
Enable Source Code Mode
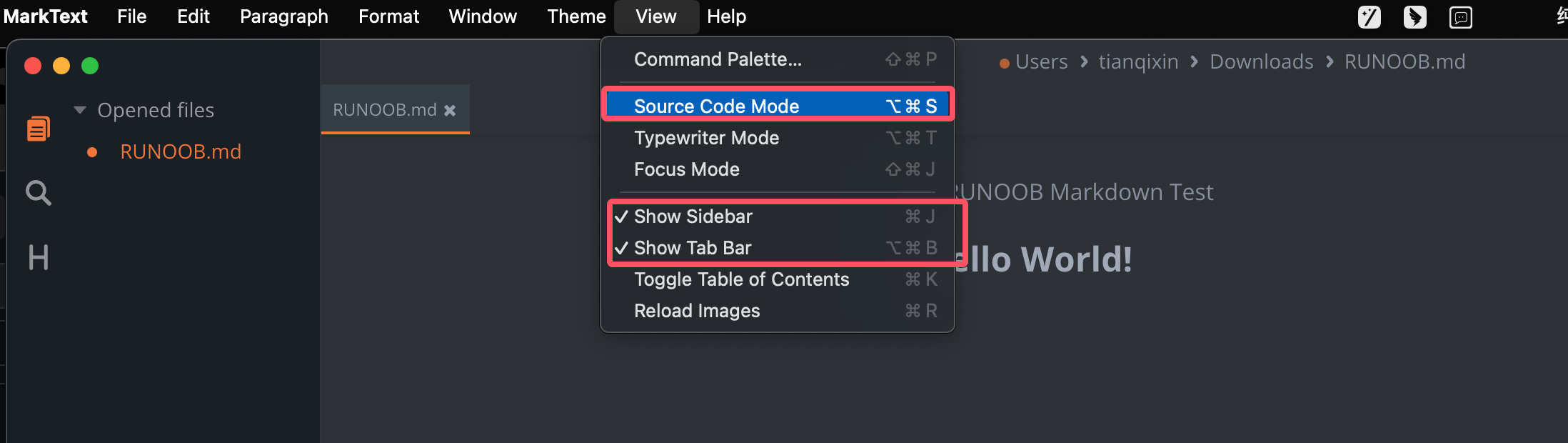716,106
